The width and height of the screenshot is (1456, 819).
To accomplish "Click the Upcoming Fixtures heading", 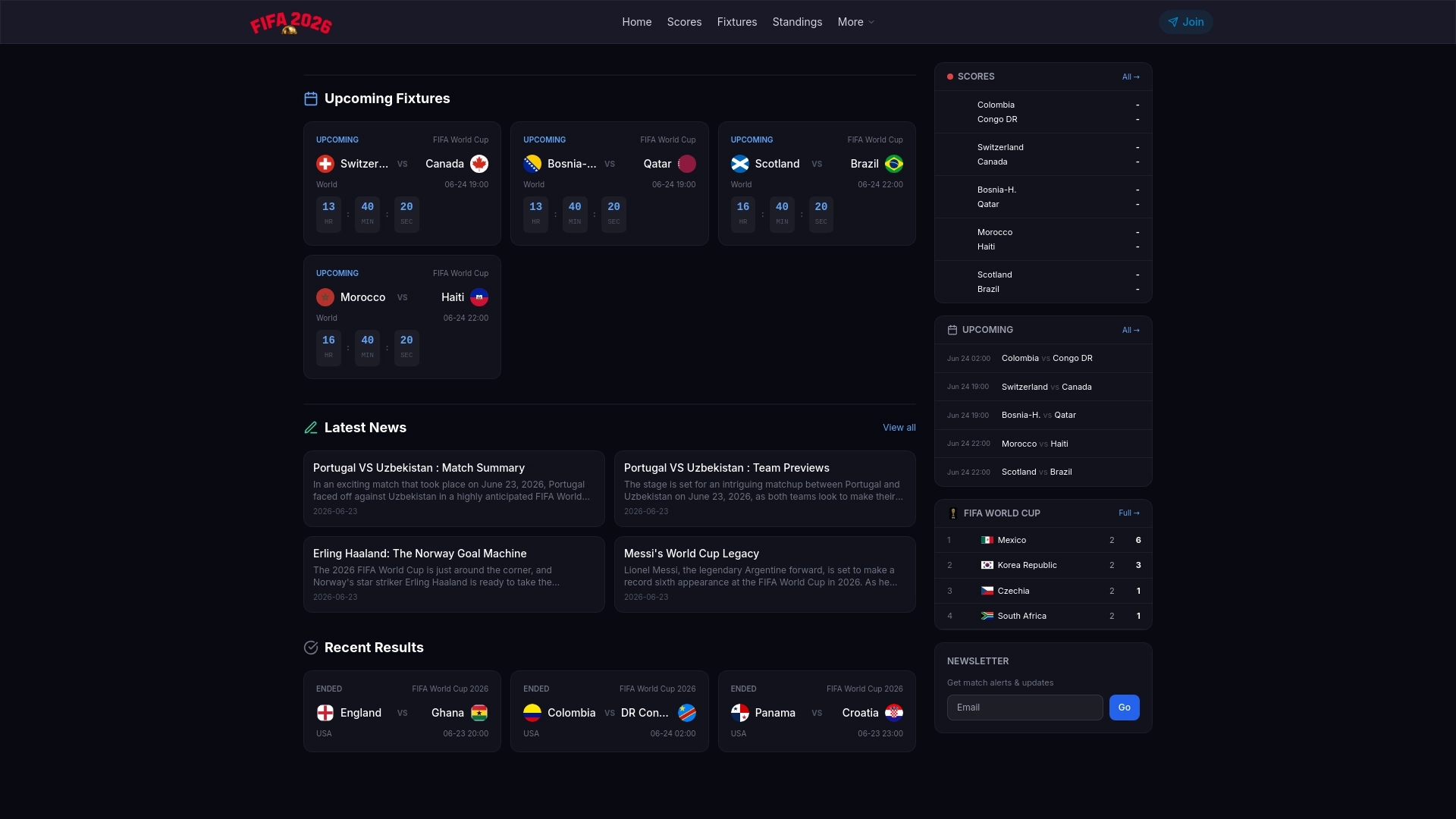I will tap(387, 99).
